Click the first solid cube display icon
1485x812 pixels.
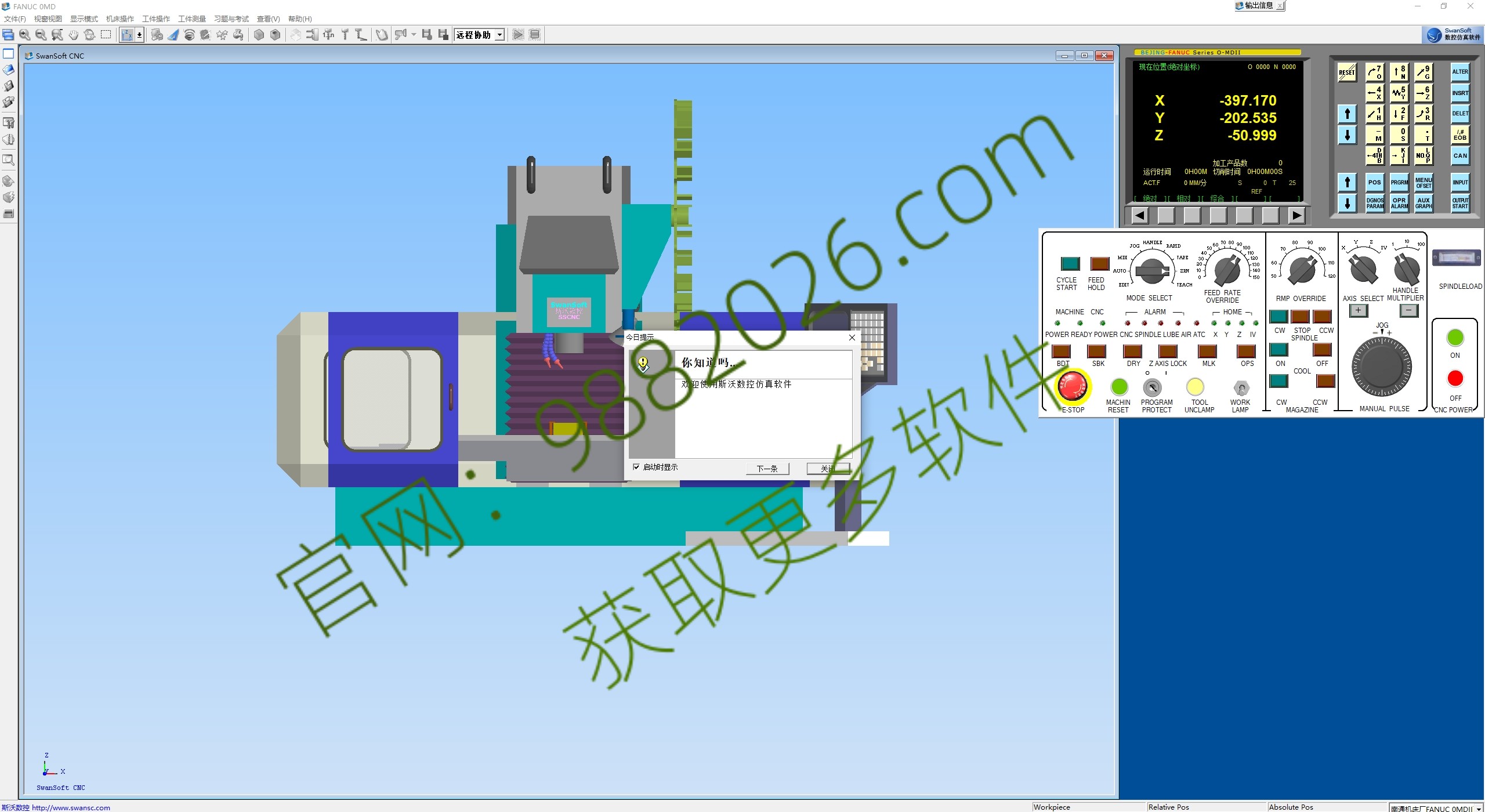(259, 35)
